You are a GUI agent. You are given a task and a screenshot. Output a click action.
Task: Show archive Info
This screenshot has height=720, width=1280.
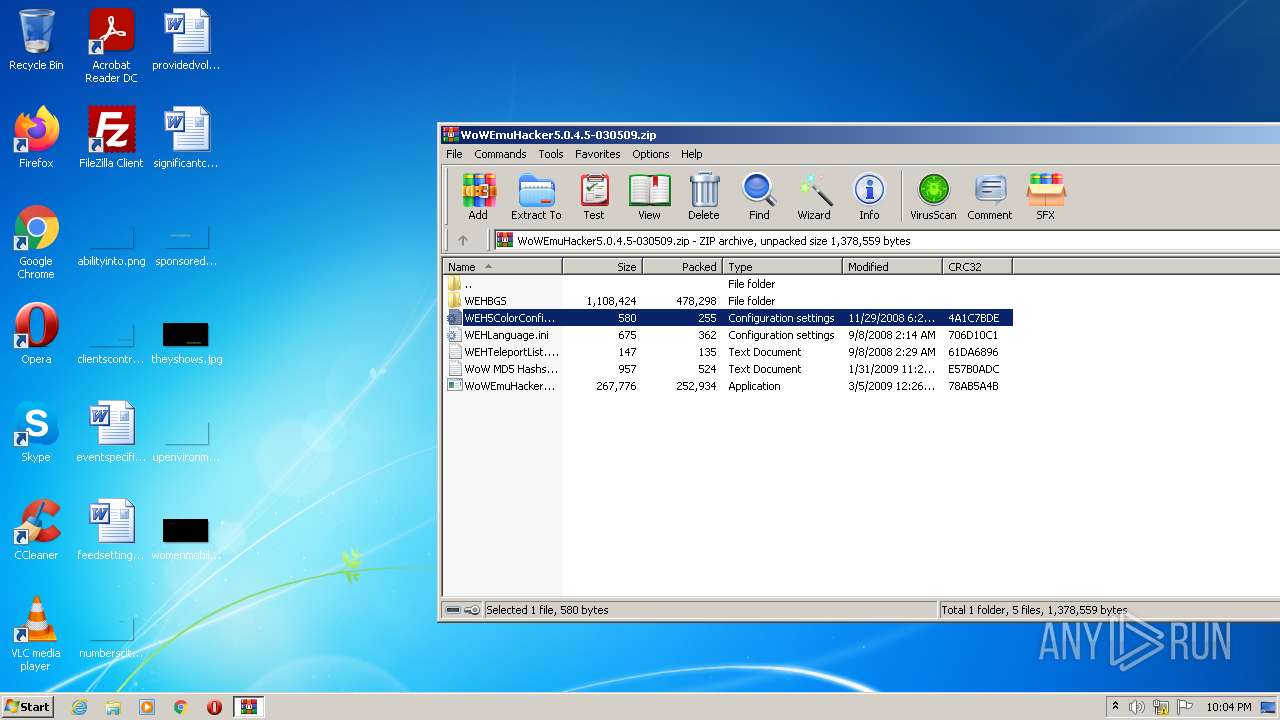(869, 196)
